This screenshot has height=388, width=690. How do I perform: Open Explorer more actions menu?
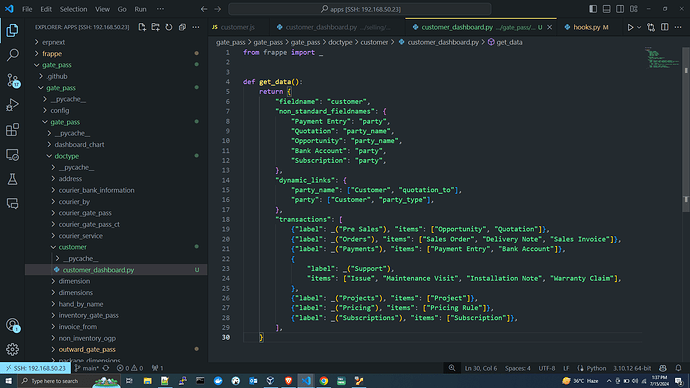click(x=196, y=27)
